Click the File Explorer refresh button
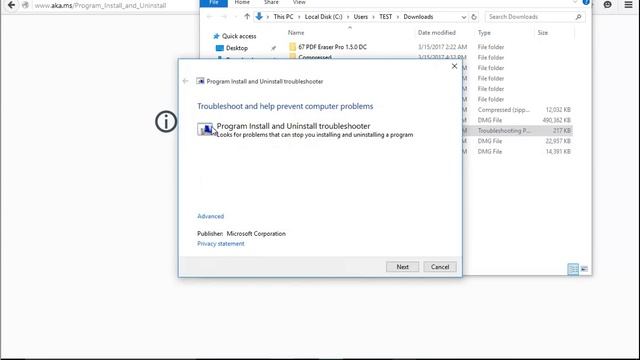 coord(474,17)
